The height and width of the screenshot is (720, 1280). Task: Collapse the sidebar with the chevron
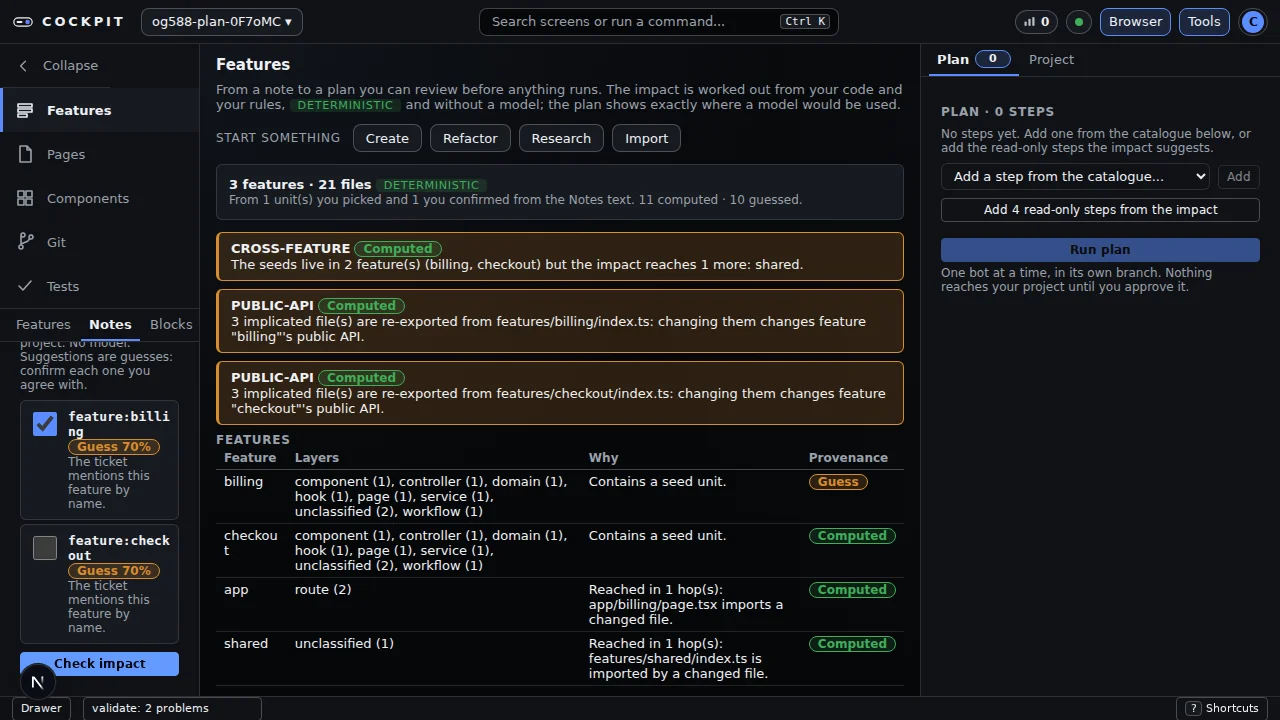(x=23, y=65)
